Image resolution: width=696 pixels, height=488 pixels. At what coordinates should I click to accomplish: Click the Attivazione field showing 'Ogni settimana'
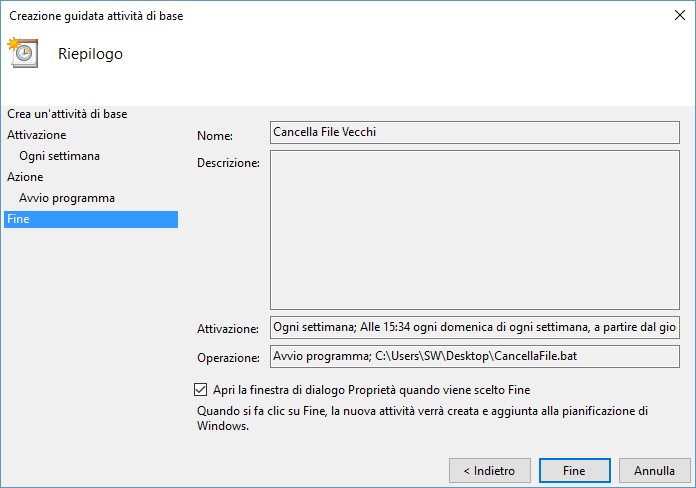(474, 328)
